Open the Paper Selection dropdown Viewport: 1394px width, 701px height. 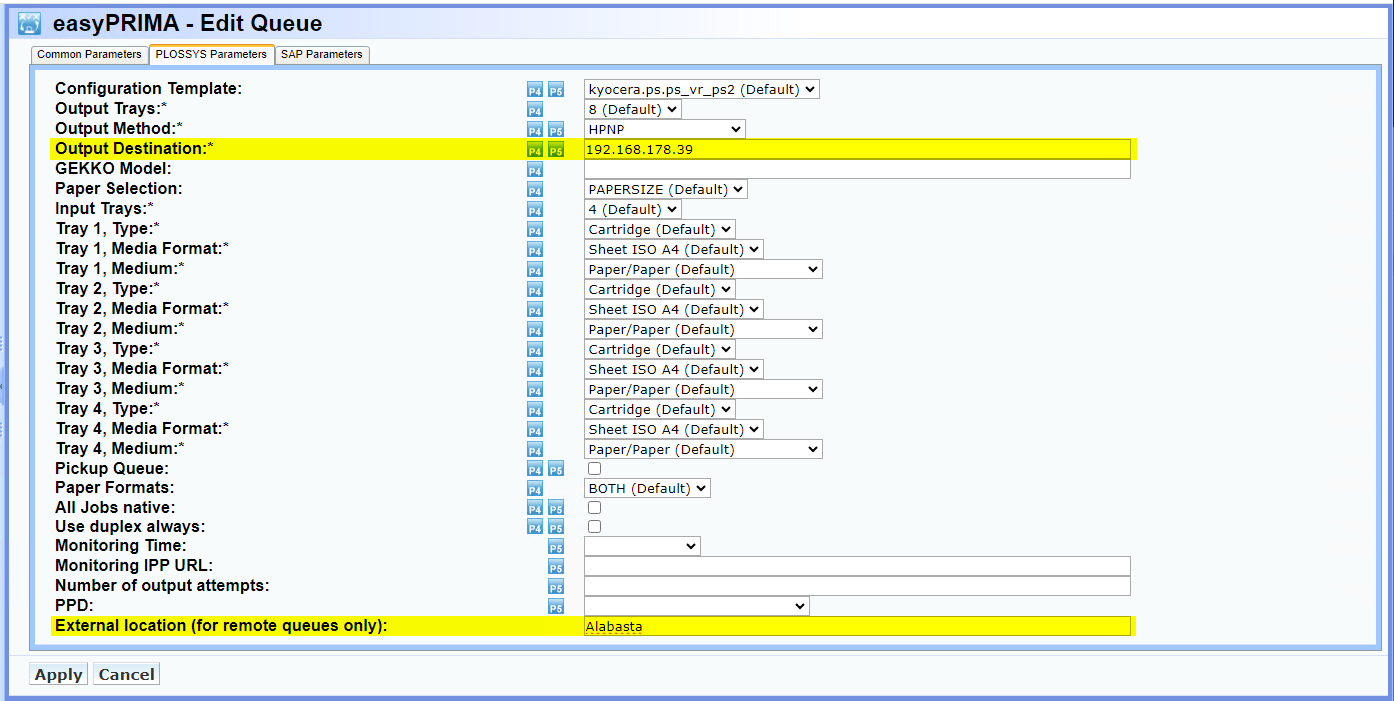click(665, 189)
